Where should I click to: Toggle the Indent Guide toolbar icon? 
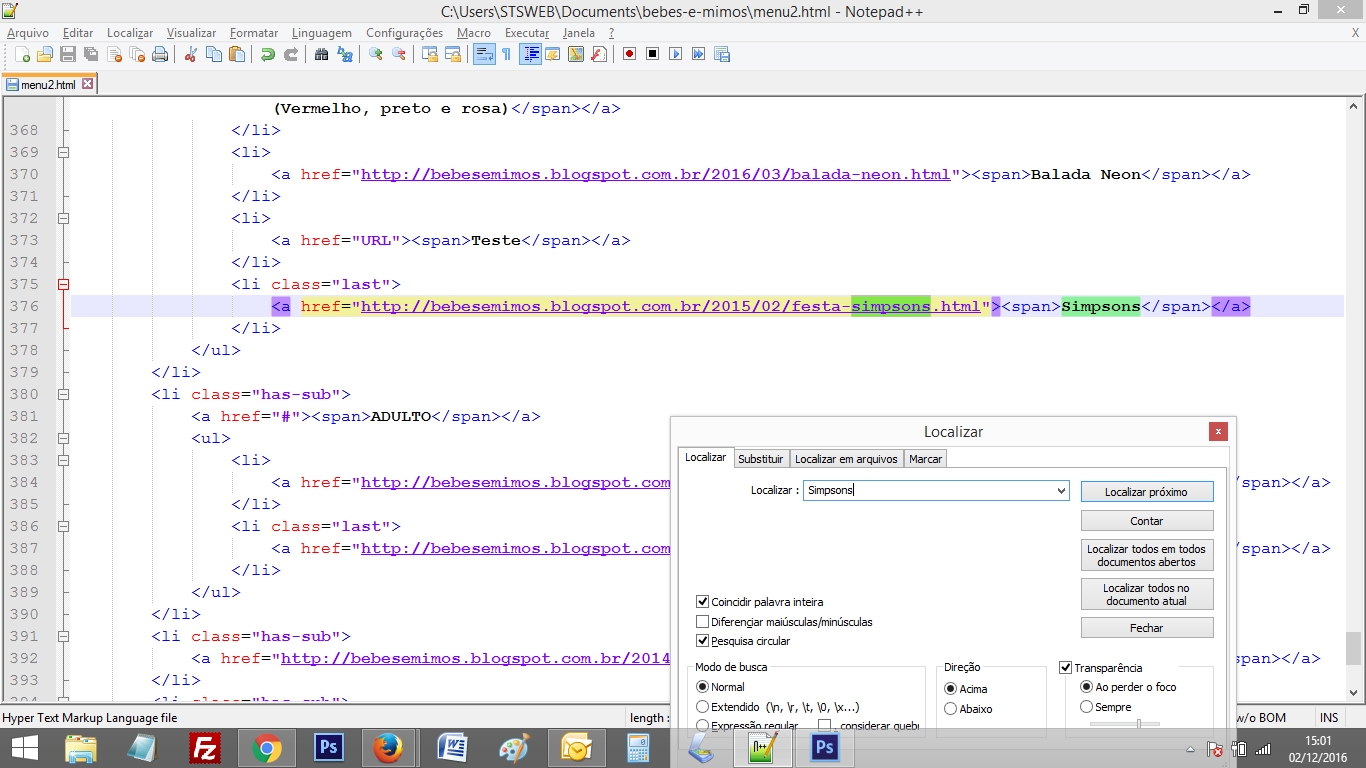pyautogui.click(x=531, y=54)
